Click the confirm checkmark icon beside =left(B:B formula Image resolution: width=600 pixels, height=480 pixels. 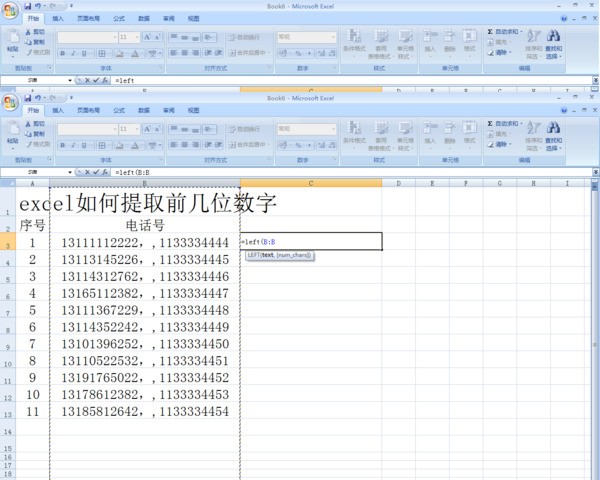coord(95,172)
